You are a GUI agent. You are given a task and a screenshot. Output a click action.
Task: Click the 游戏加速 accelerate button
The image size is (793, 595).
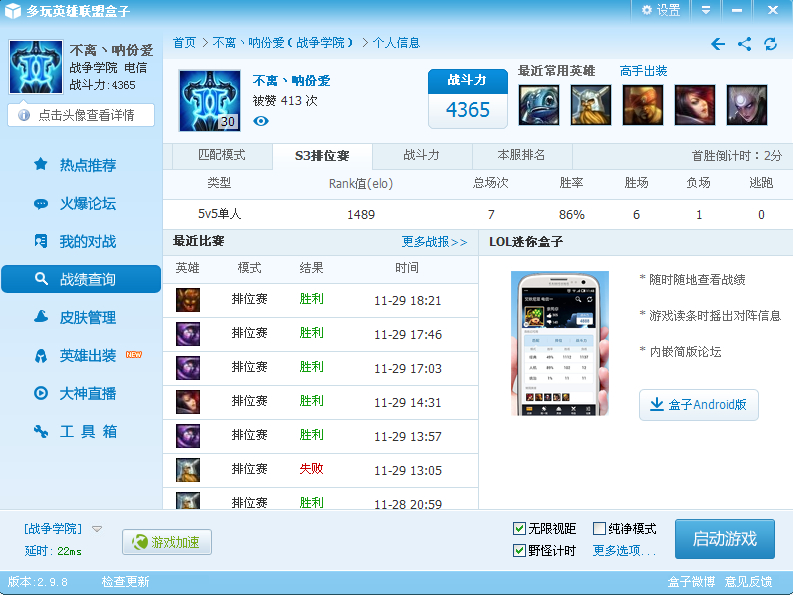[167, 542]
